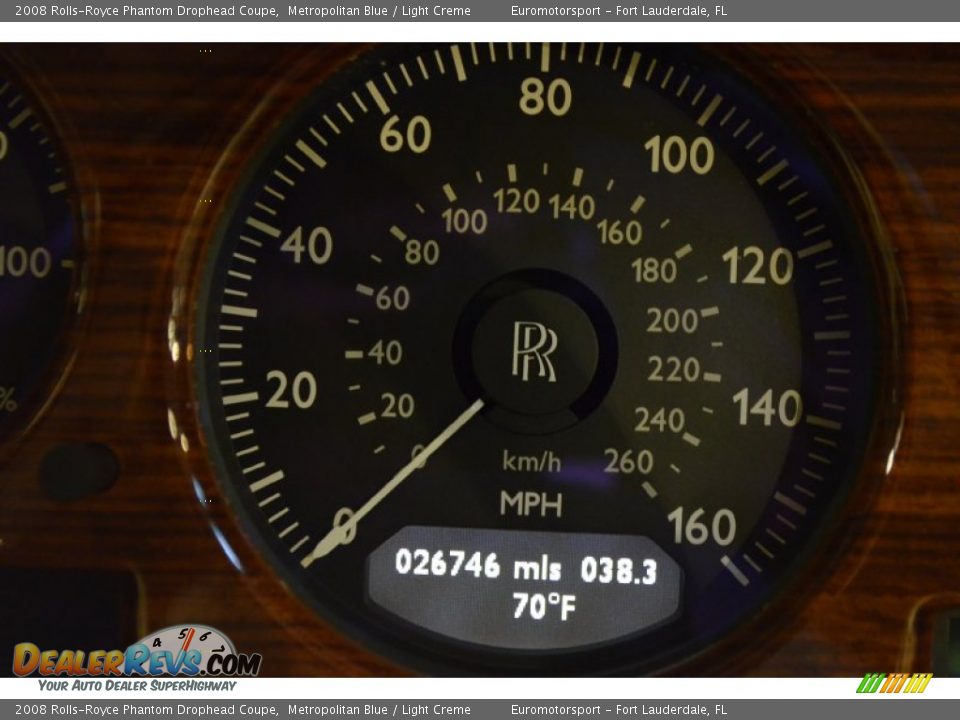Viewport: 960px width, 720px height.
Task: Click the top title '2008 Rolls-Royce Phantom Drophead Coupe'
Action: [146, 11]
